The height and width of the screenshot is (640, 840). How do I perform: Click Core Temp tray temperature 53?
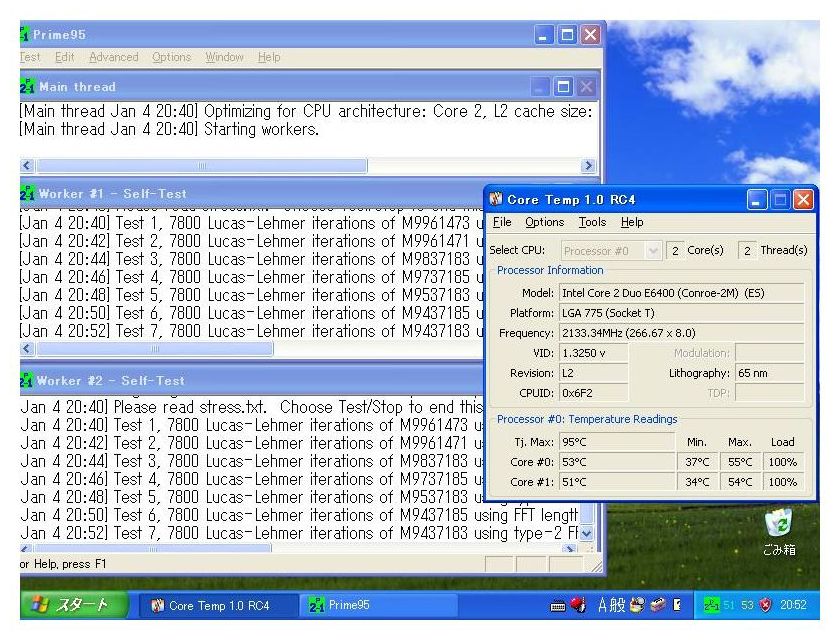747,605
